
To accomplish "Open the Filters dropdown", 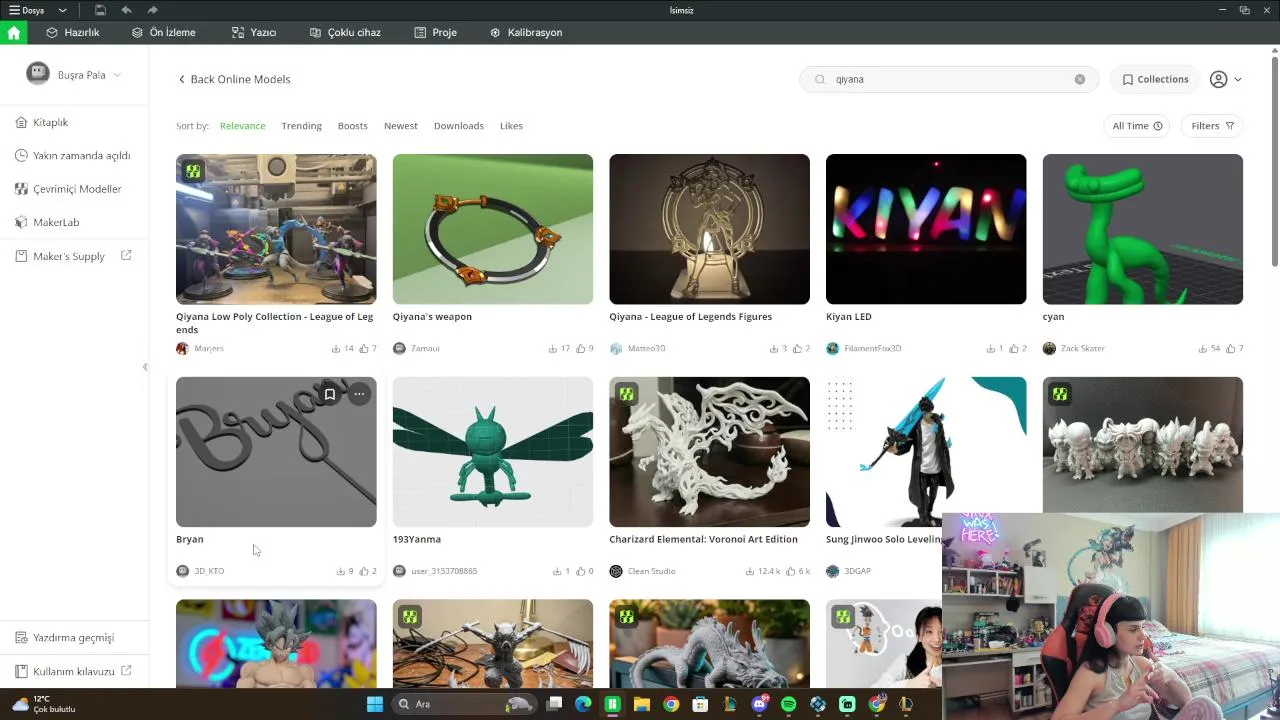I will [x=1212, y=126].
